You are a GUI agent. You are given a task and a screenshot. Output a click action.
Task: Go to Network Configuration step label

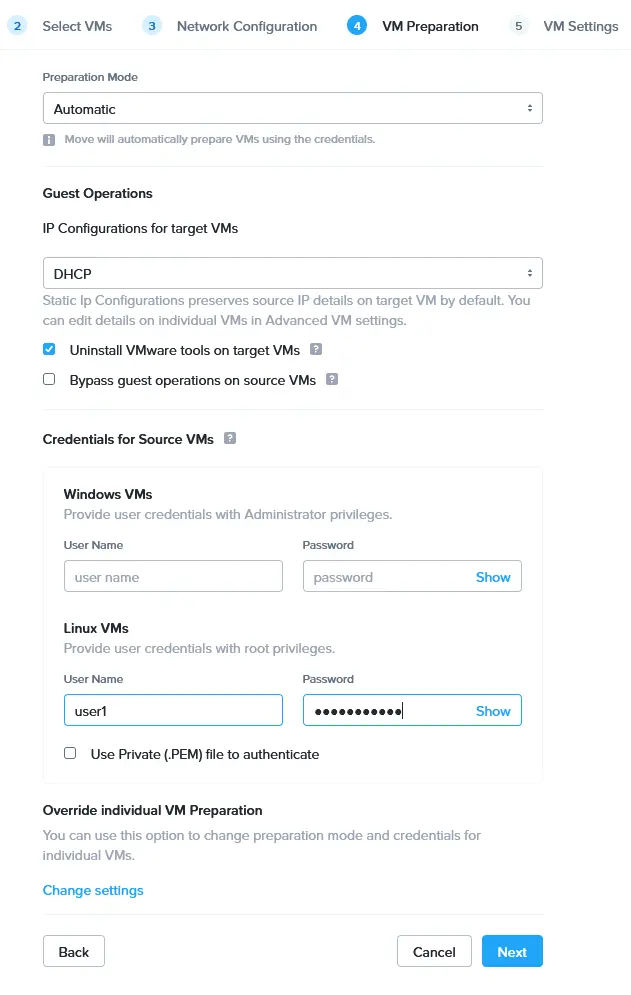pos(247,26)
